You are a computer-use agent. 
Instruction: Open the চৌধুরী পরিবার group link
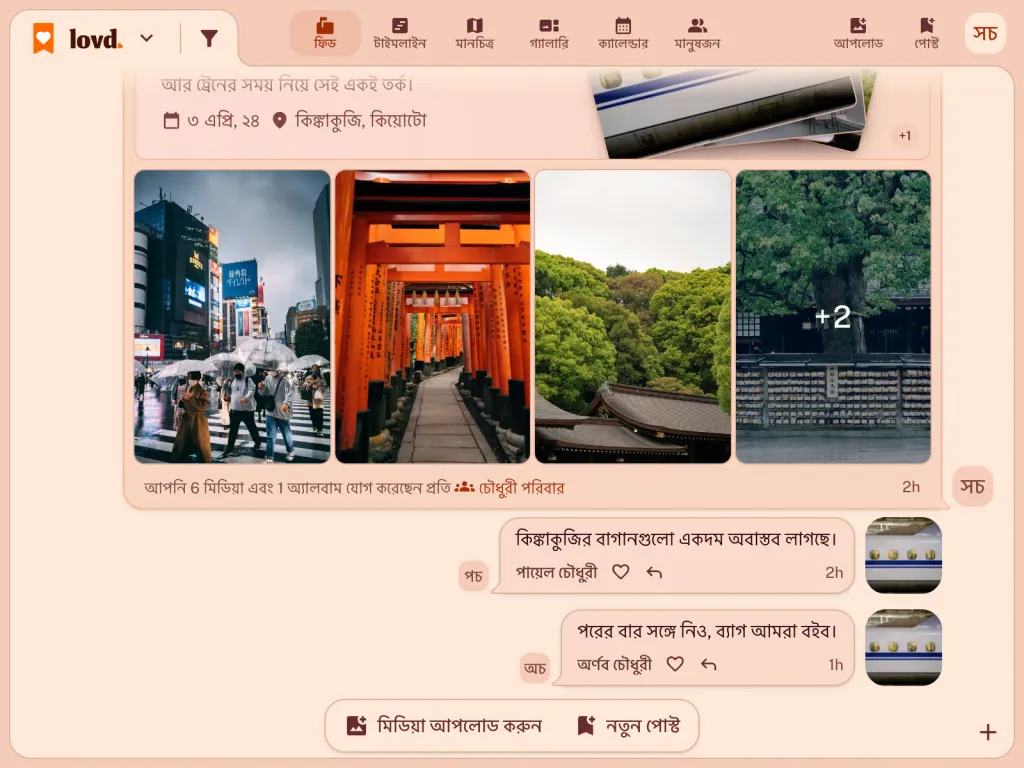pyautogui.click(x=509, y=488)
